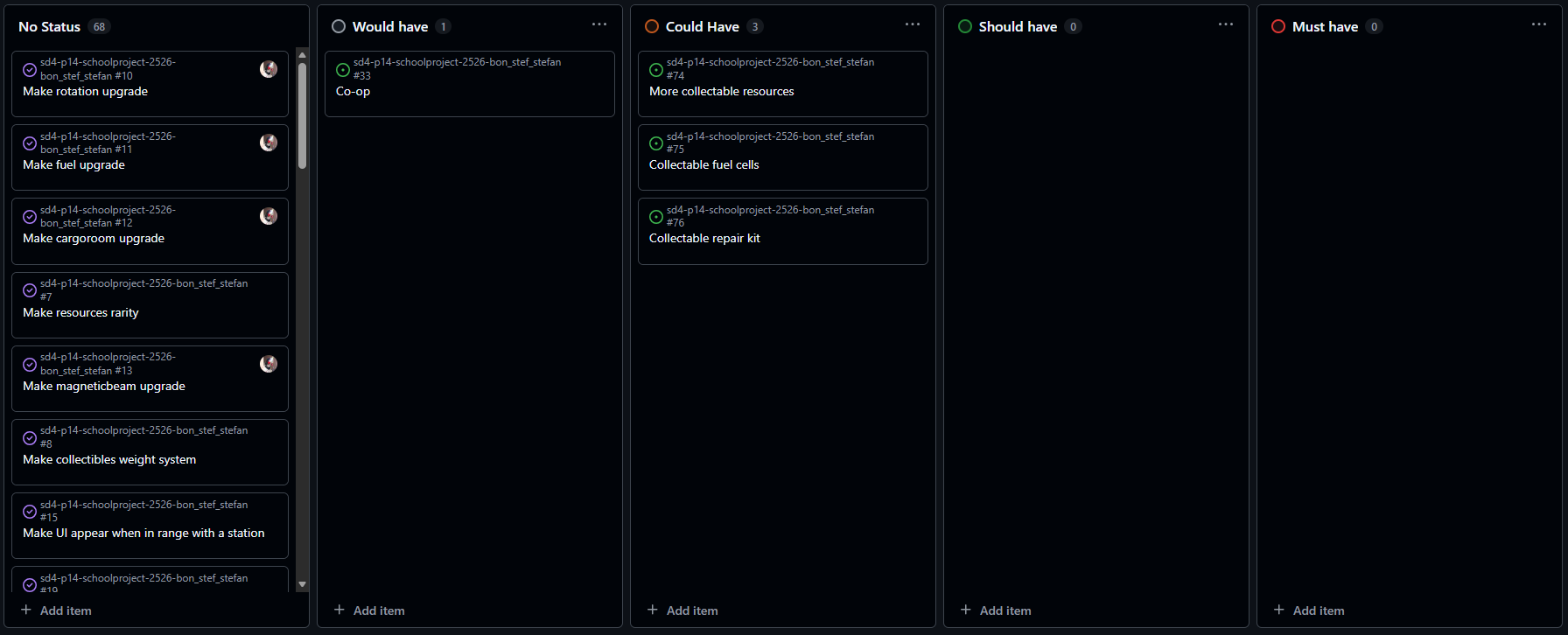Open the More collectable resources issue
The width and height of the screenshot is (1568, 635).
point(721,92)
